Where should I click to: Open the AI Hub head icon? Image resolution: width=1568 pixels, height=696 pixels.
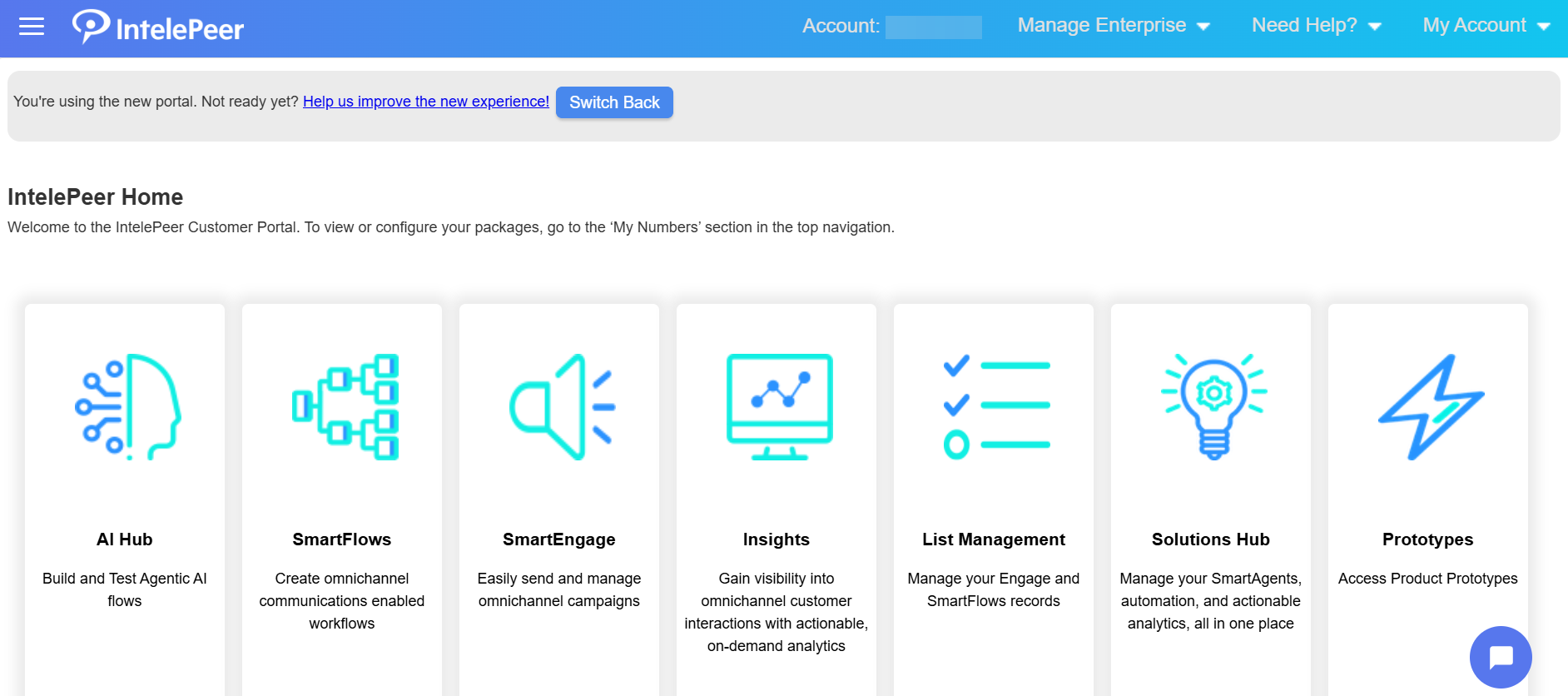point(127,407)
